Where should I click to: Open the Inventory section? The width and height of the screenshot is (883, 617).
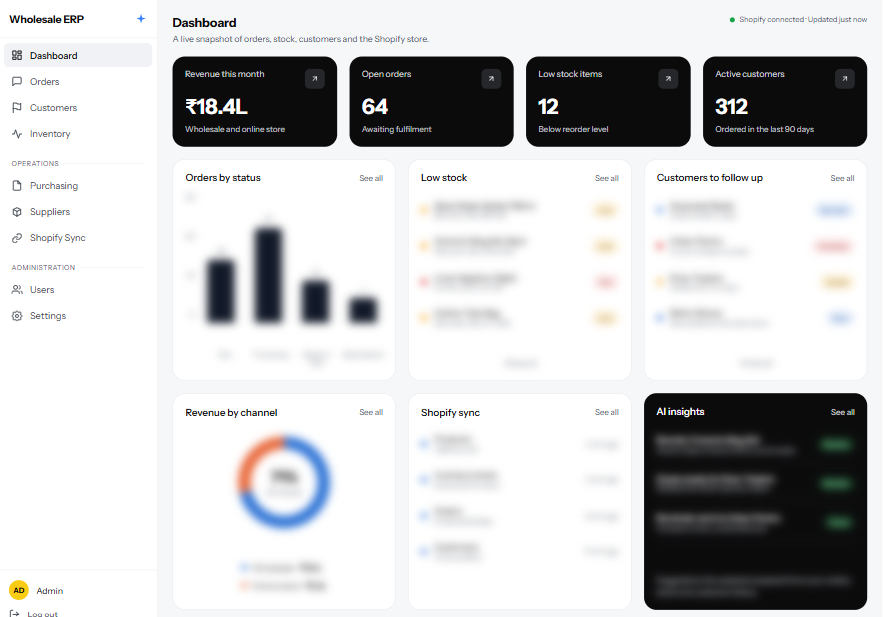coord(78,133)
